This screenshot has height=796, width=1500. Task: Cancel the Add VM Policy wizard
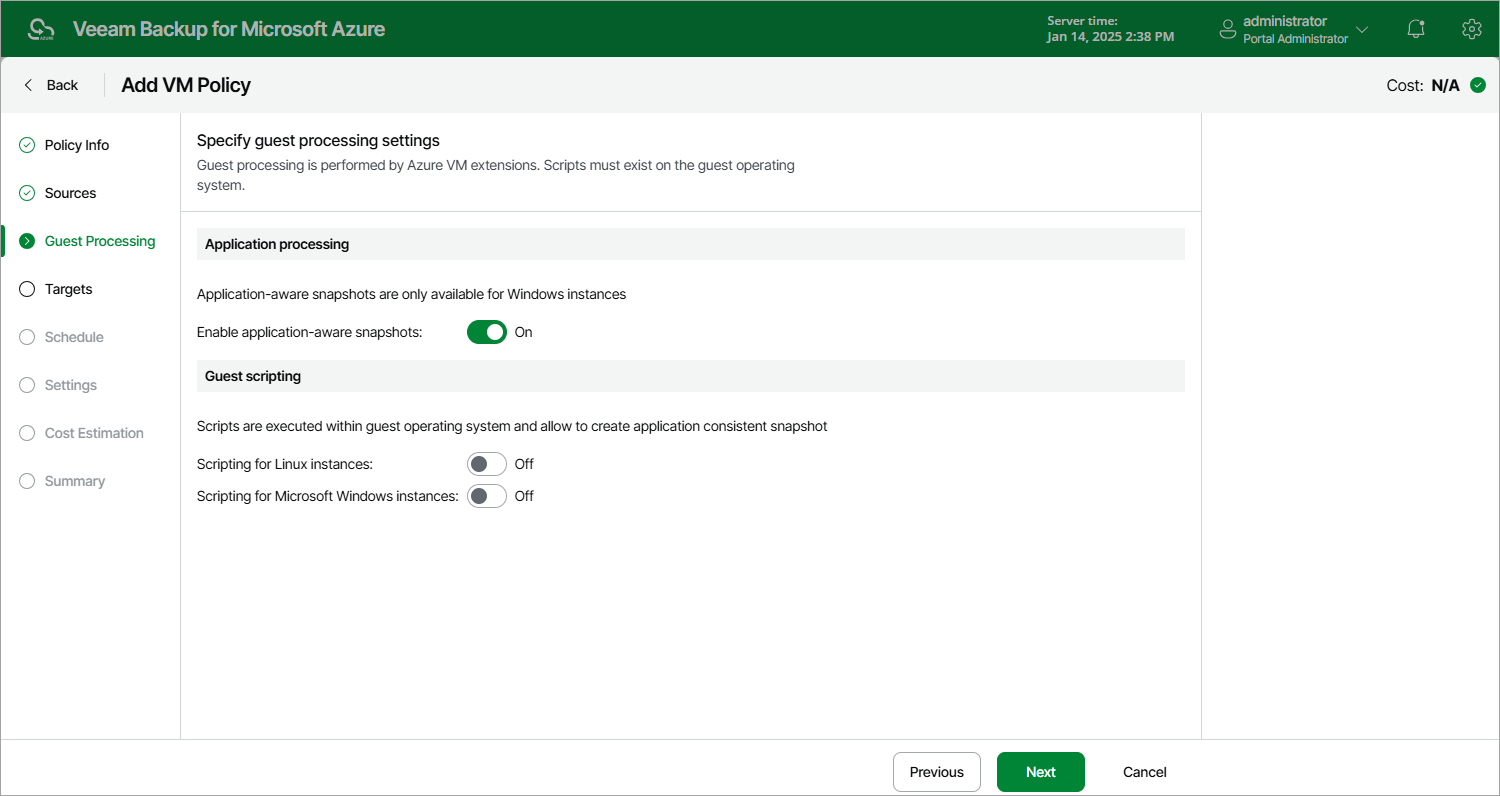pos(1145,772)
